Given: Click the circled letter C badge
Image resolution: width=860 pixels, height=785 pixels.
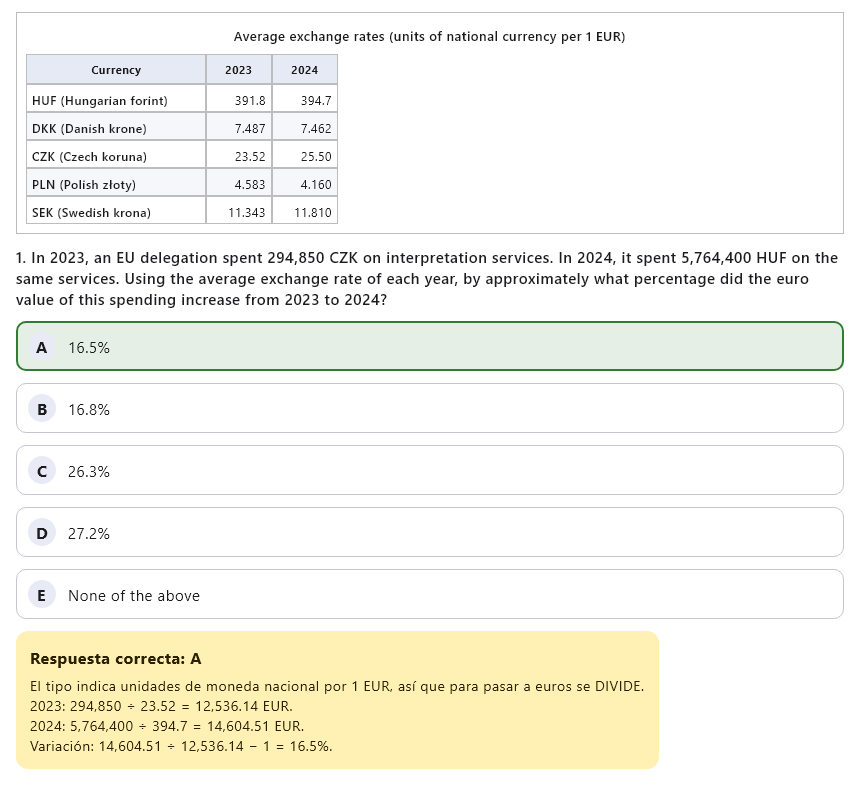Looking at the screenshot, I should pyautogui.click(x=42, y=471).
